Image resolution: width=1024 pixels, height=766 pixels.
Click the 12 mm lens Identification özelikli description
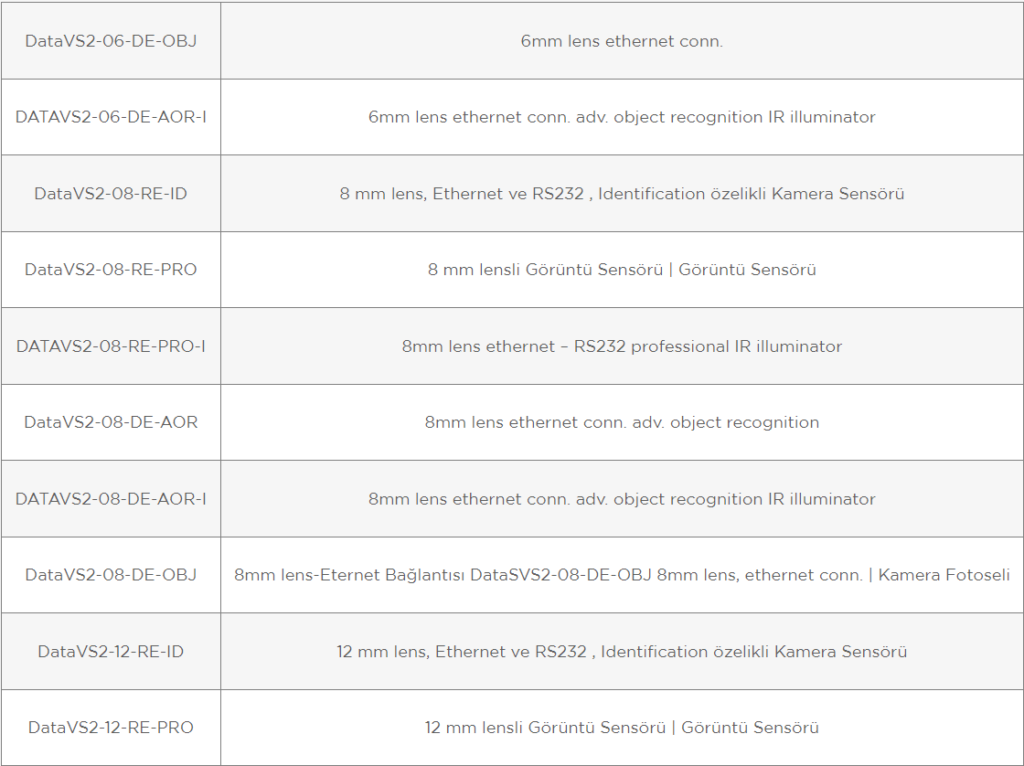pos(622,652)
